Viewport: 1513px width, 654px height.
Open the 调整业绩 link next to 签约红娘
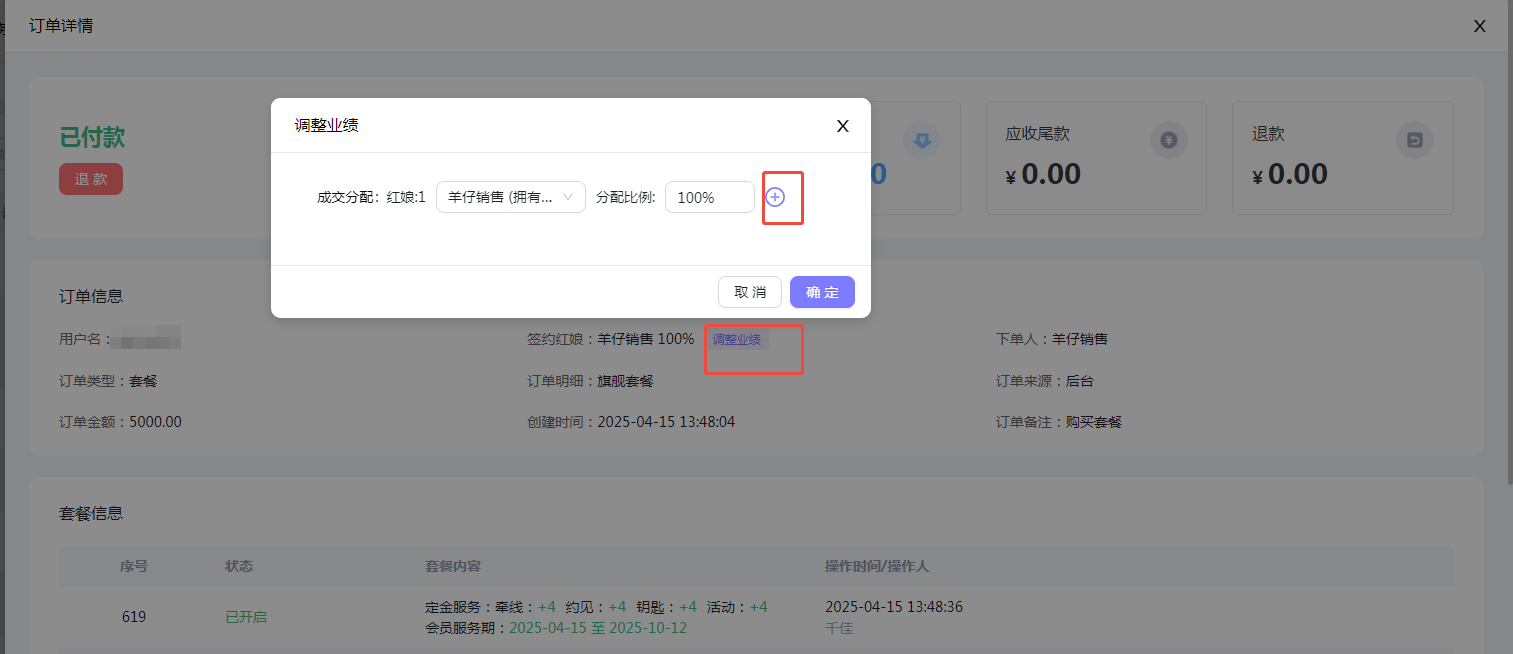pos(736,339)
